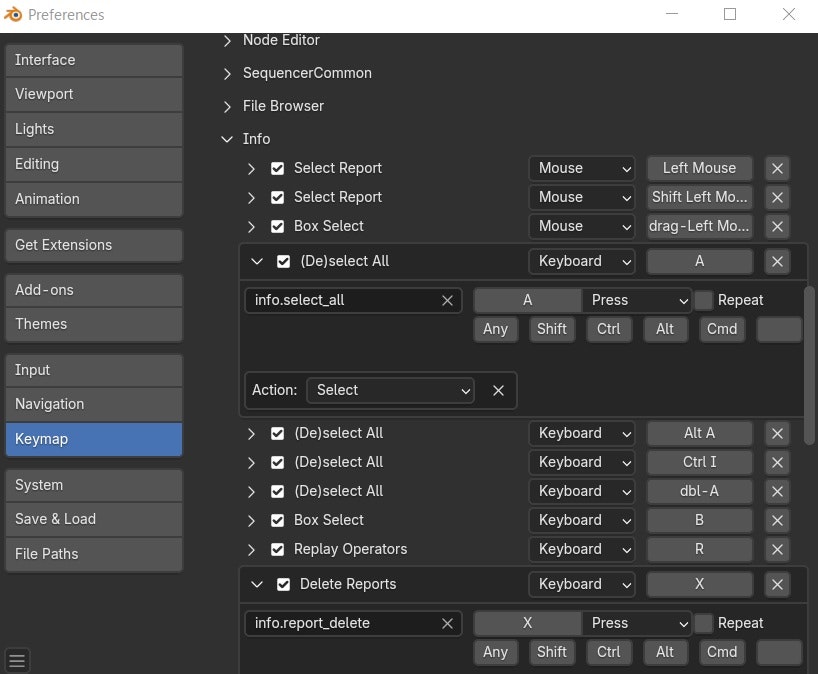Screen dimensions: 818x674
Task: Change the X key binding of Delete Reports
Action: [700, 584]
